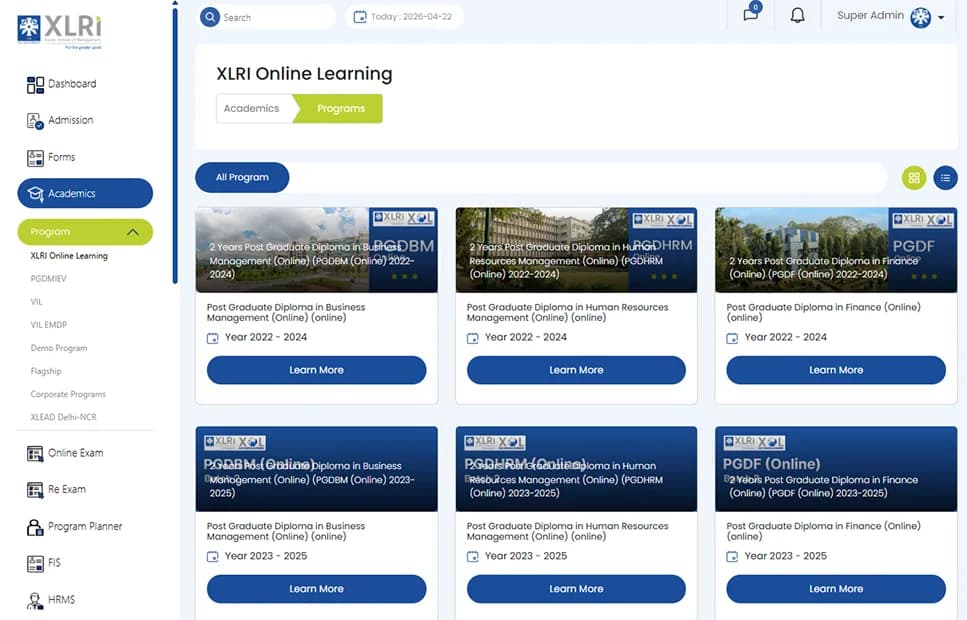This screenshot has height=620, width=967.
Task: Click the Super Admin avatar icon
Action: tap(921, 17)
